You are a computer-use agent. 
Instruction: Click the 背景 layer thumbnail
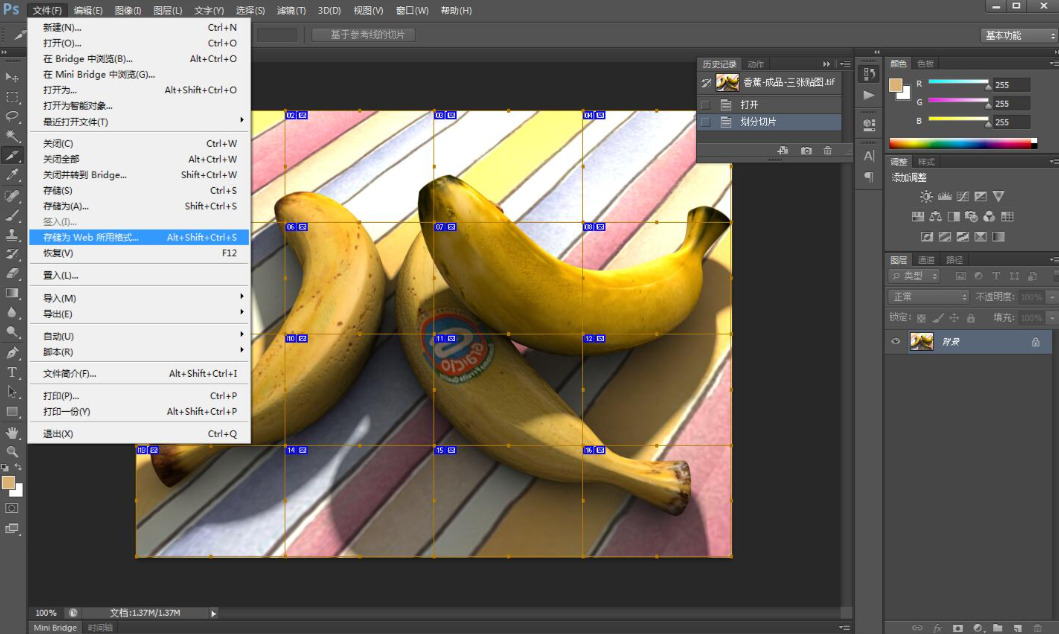(921, 342)
